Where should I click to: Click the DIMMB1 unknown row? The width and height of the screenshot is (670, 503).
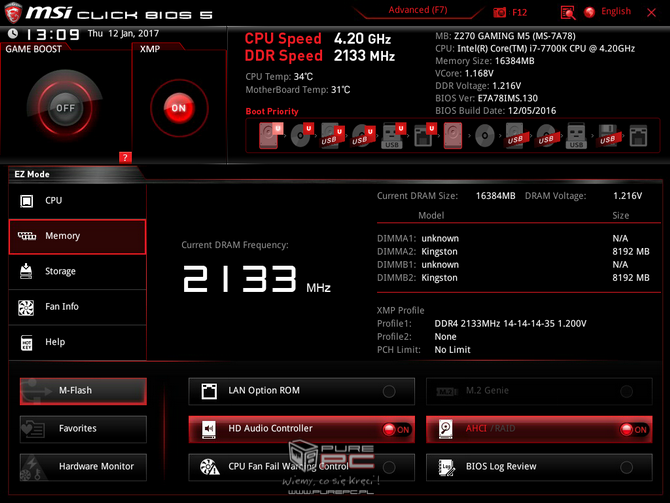click(x=513, y=265)
